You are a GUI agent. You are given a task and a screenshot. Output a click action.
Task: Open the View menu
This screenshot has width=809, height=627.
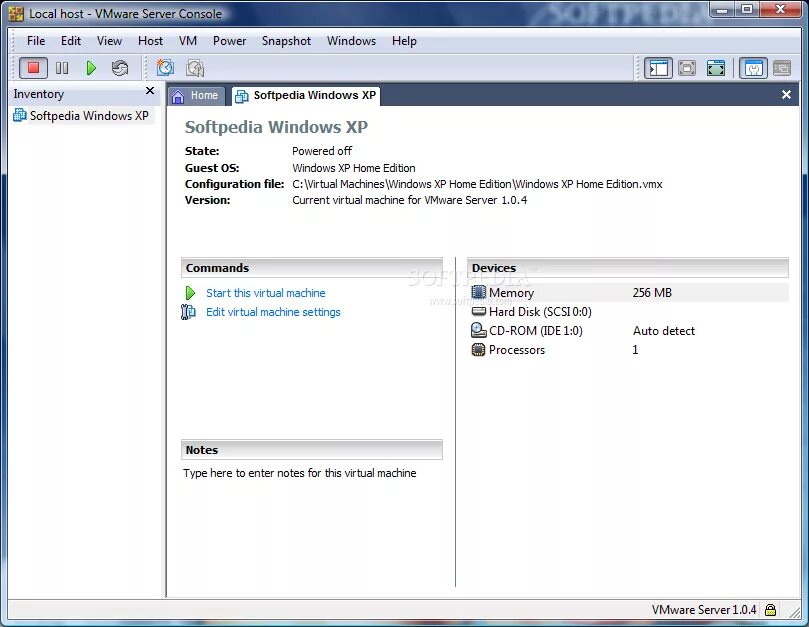pyautogui.click(x=109, y=41)
